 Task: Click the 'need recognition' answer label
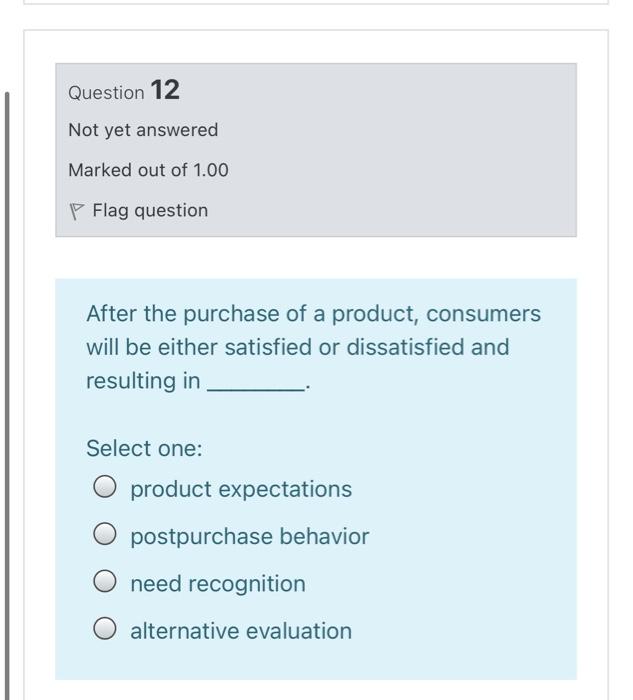coord(218,583)
